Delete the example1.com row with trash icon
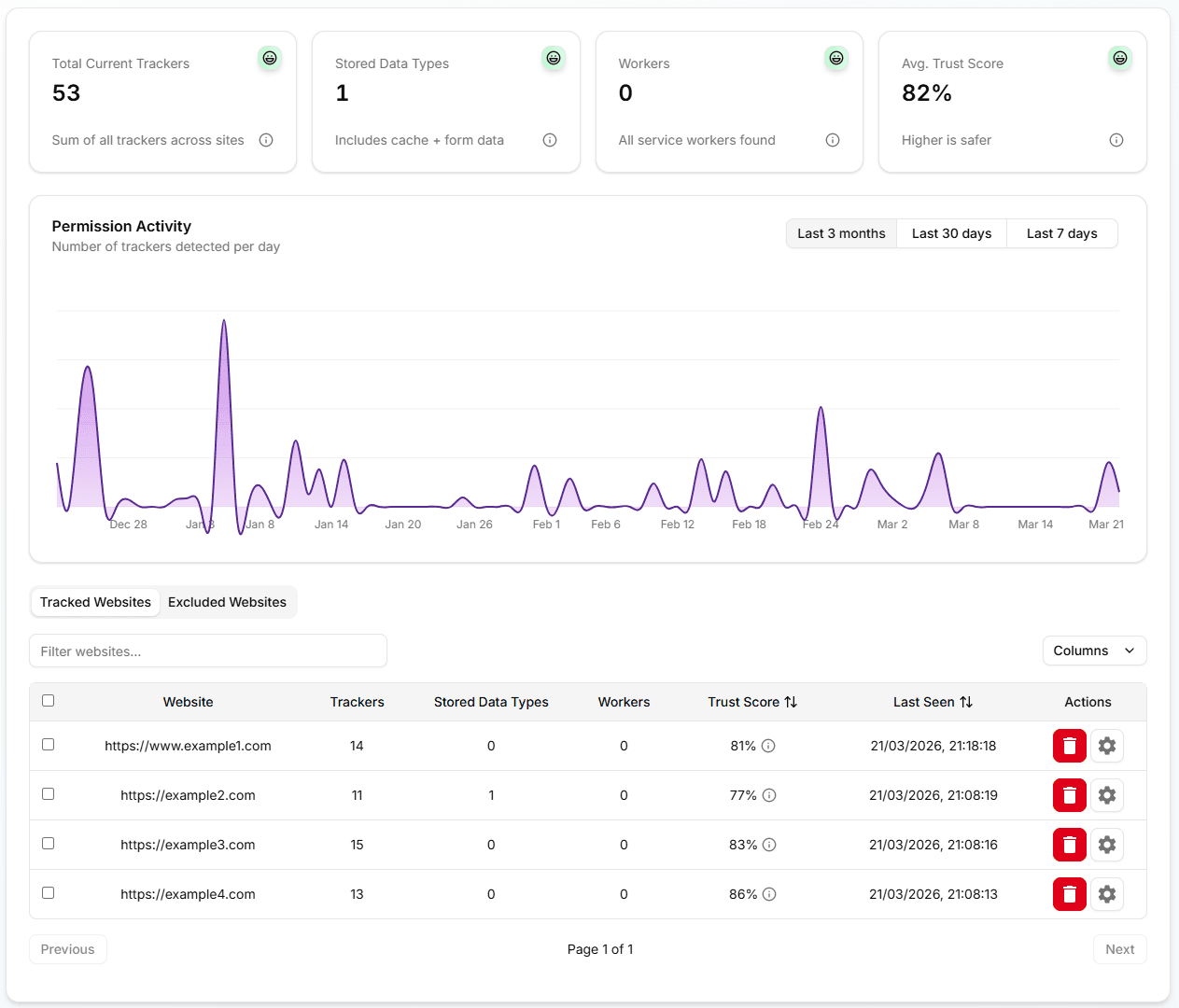Screen dimensions: 1179x1008 click(x=1069, y=746)
